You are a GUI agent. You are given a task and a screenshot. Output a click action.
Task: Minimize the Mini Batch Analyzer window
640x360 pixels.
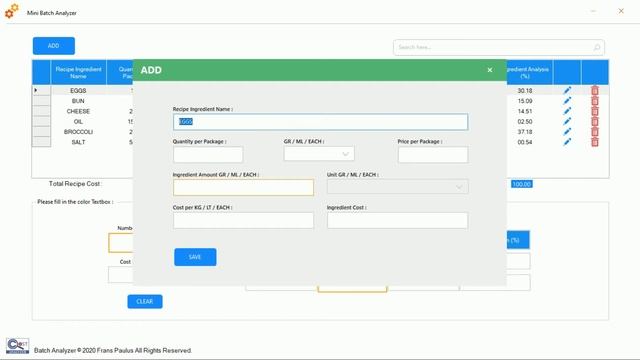593,11
